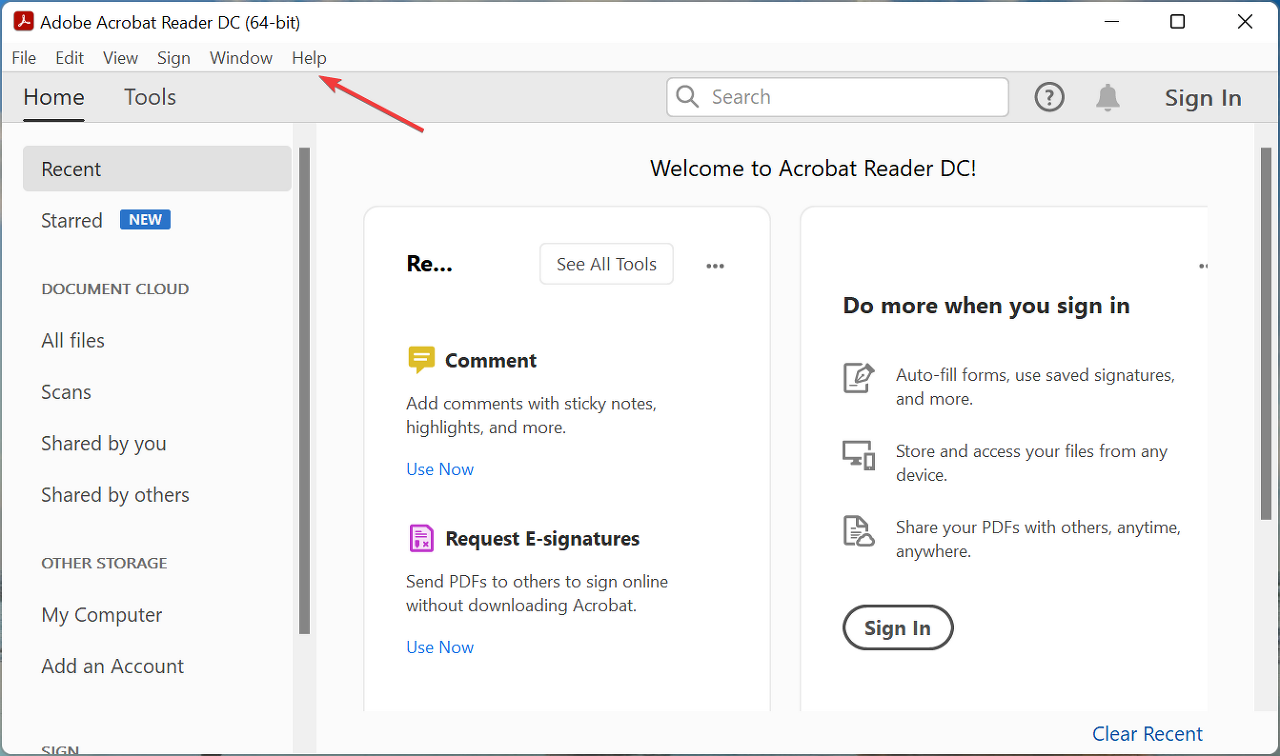1280x756 pixels.
Task: Click Sign In in the top bar
Action: coord(1203,98)
